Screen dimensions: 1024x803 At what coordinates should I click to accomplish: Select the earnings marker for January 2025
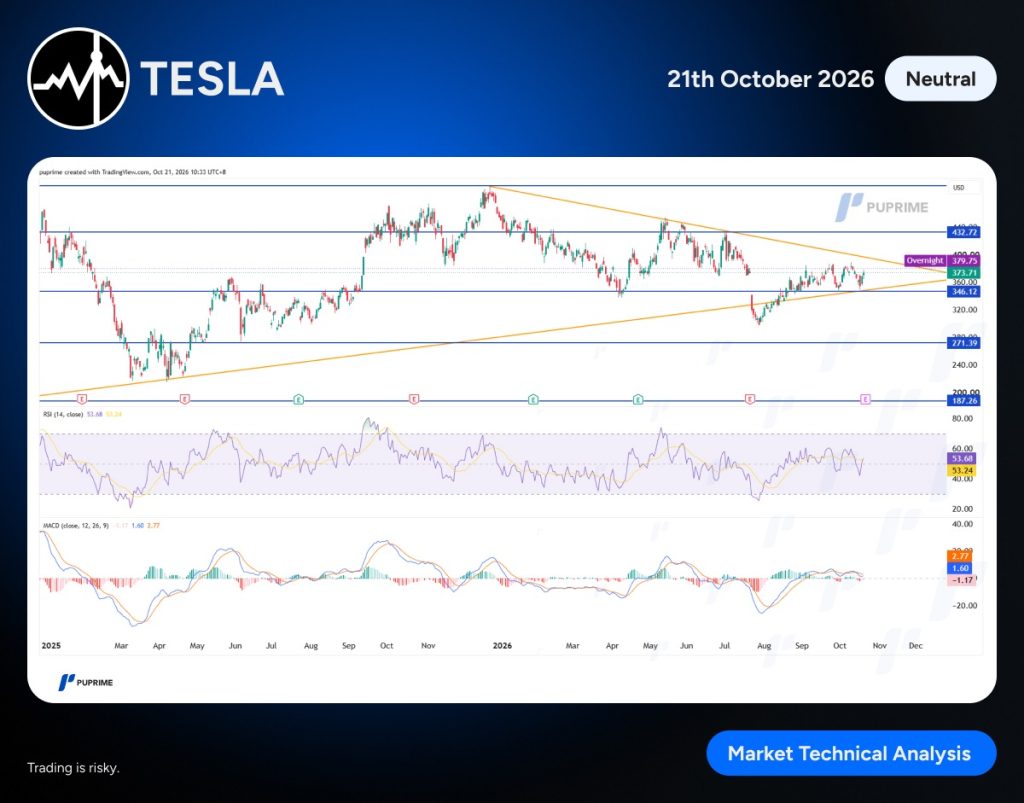pos(82,398)
